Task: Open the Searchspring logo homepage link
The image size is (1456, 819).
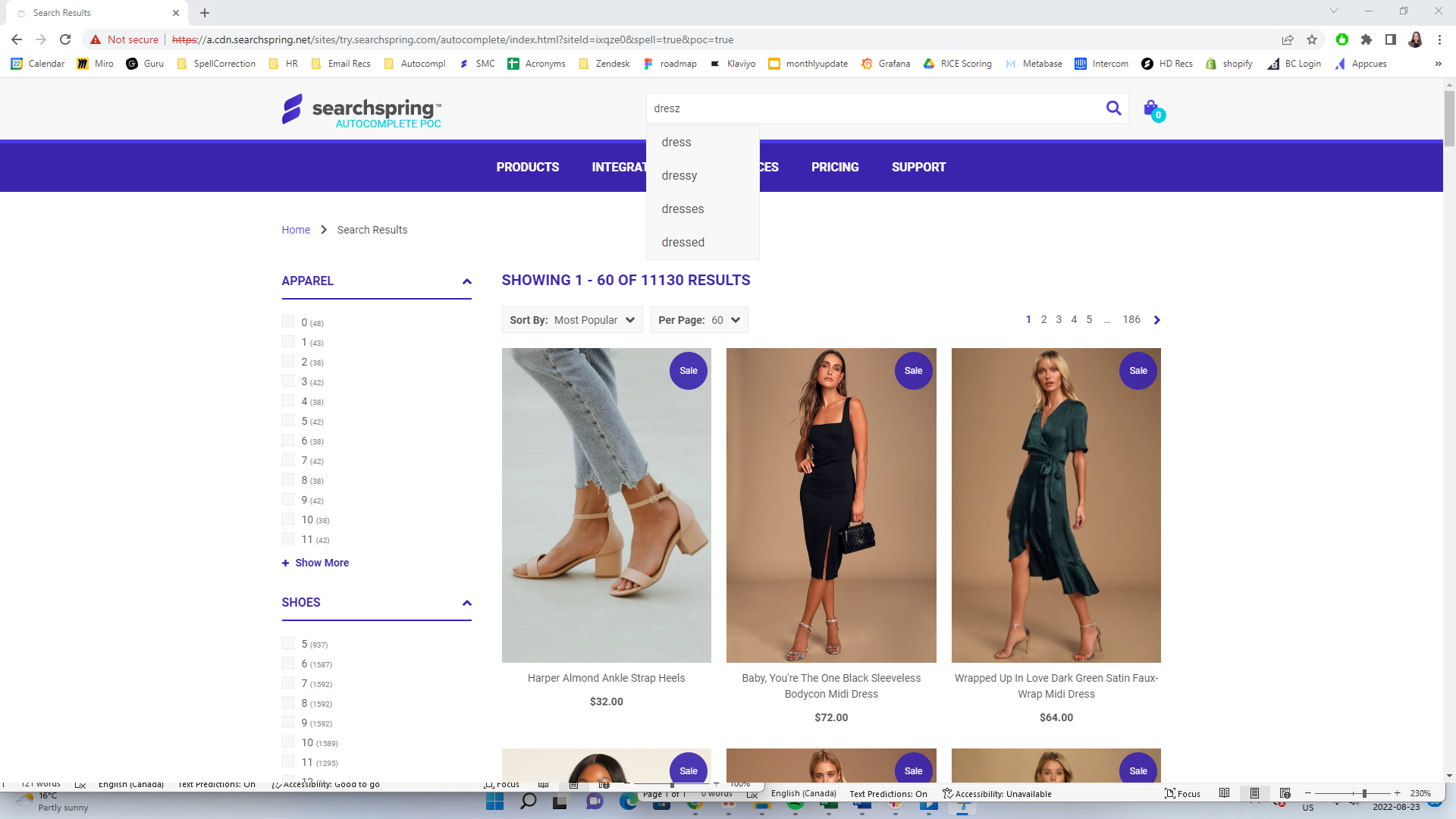Action: click(x=362, y=109)
